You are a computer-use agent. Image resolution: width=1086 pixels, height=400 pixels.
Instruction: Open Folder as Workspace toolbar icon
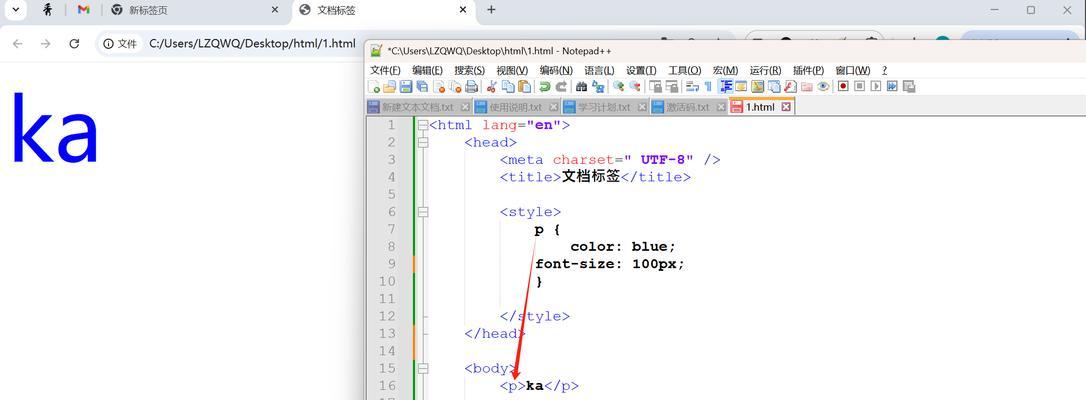pyautogui.click(x=807, y=87)
